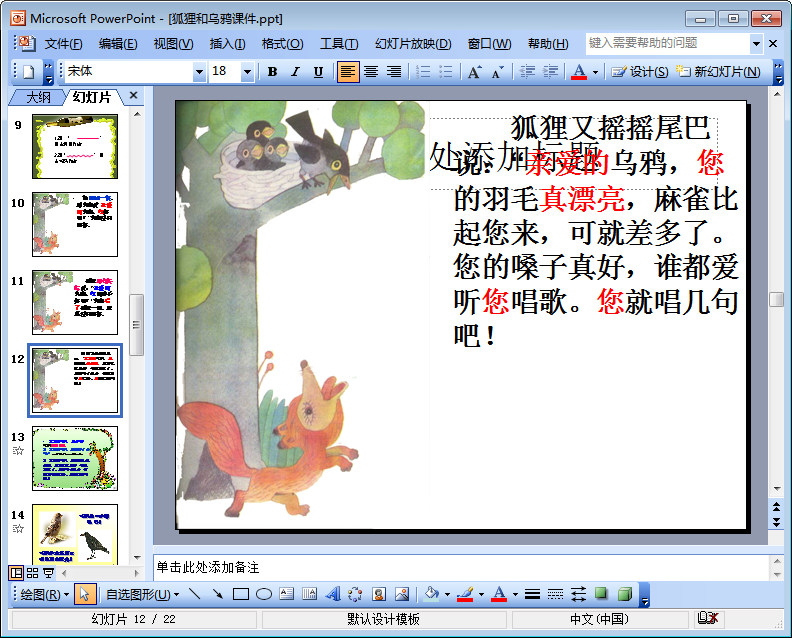792x638 pixels.
Task: Add a new slide with 新幻灯片(N)
Action: [718, 72]
